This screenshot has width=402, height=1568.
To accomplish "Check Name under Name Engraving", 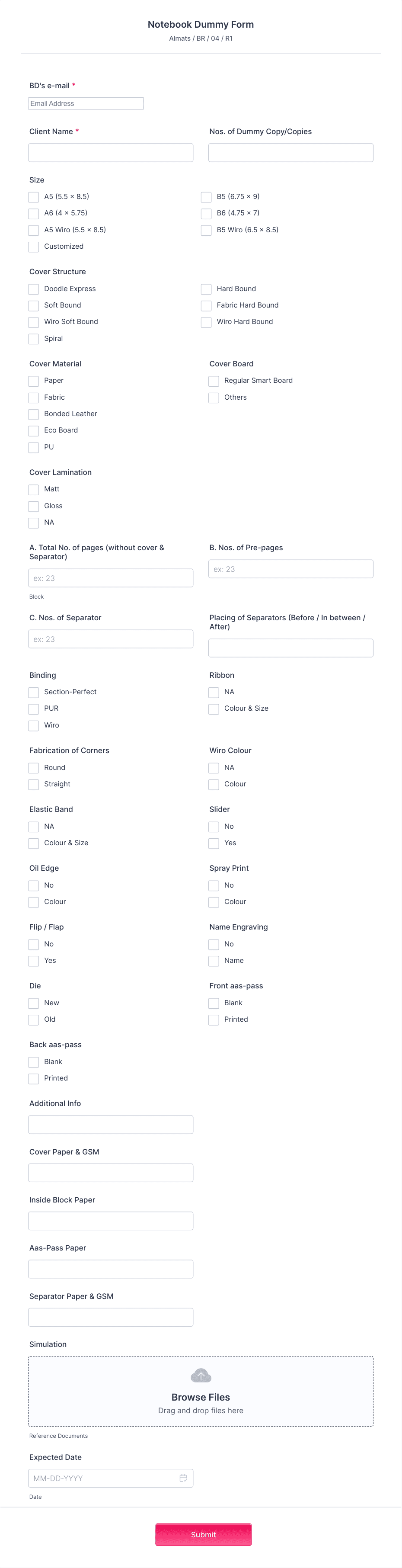I will 214,961.
